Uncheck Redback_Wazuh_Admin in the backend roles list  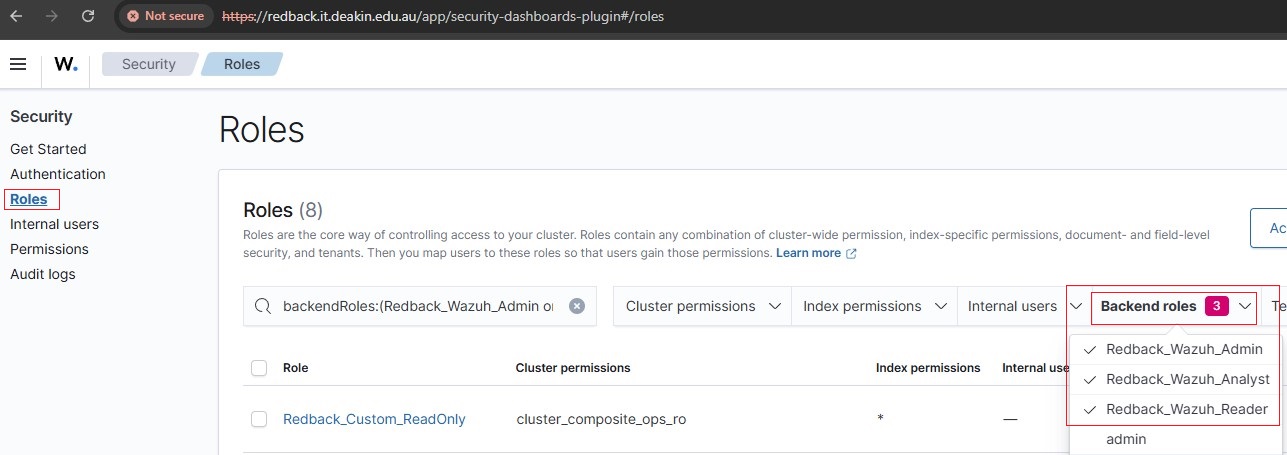click(x=1174, y=349)
